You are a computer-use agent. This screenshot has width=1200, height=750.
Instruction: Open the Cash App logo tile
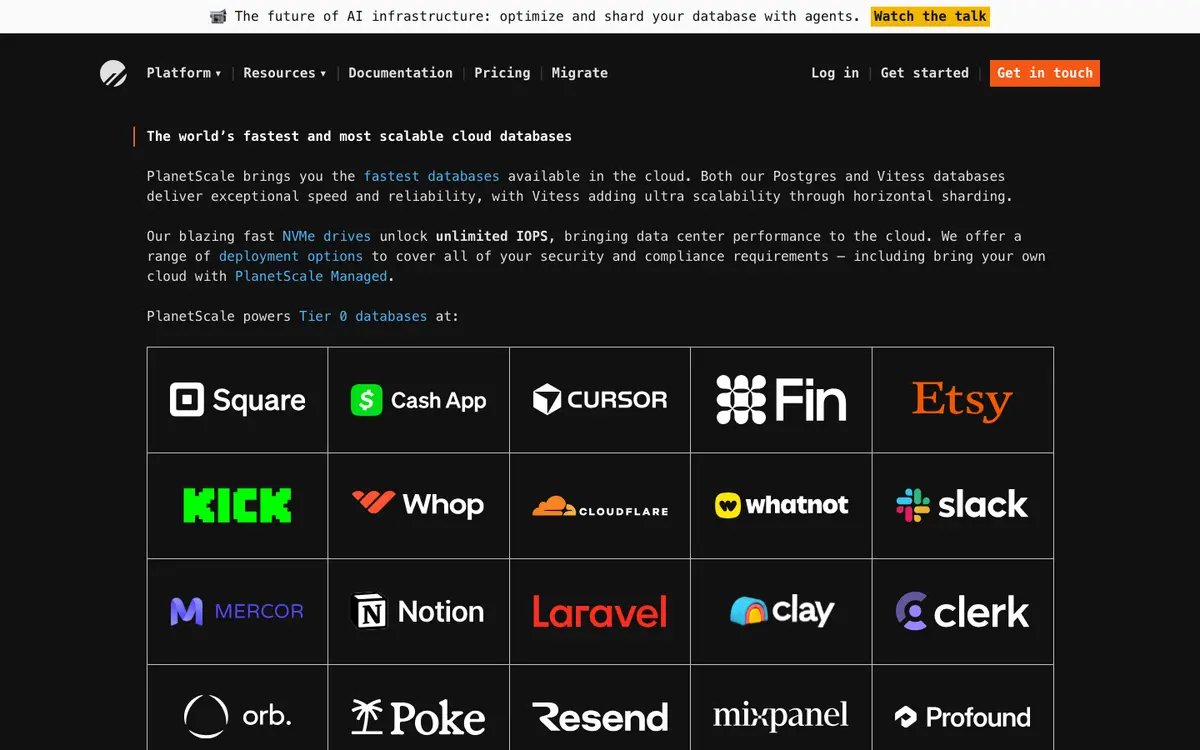tap(419, 400)
